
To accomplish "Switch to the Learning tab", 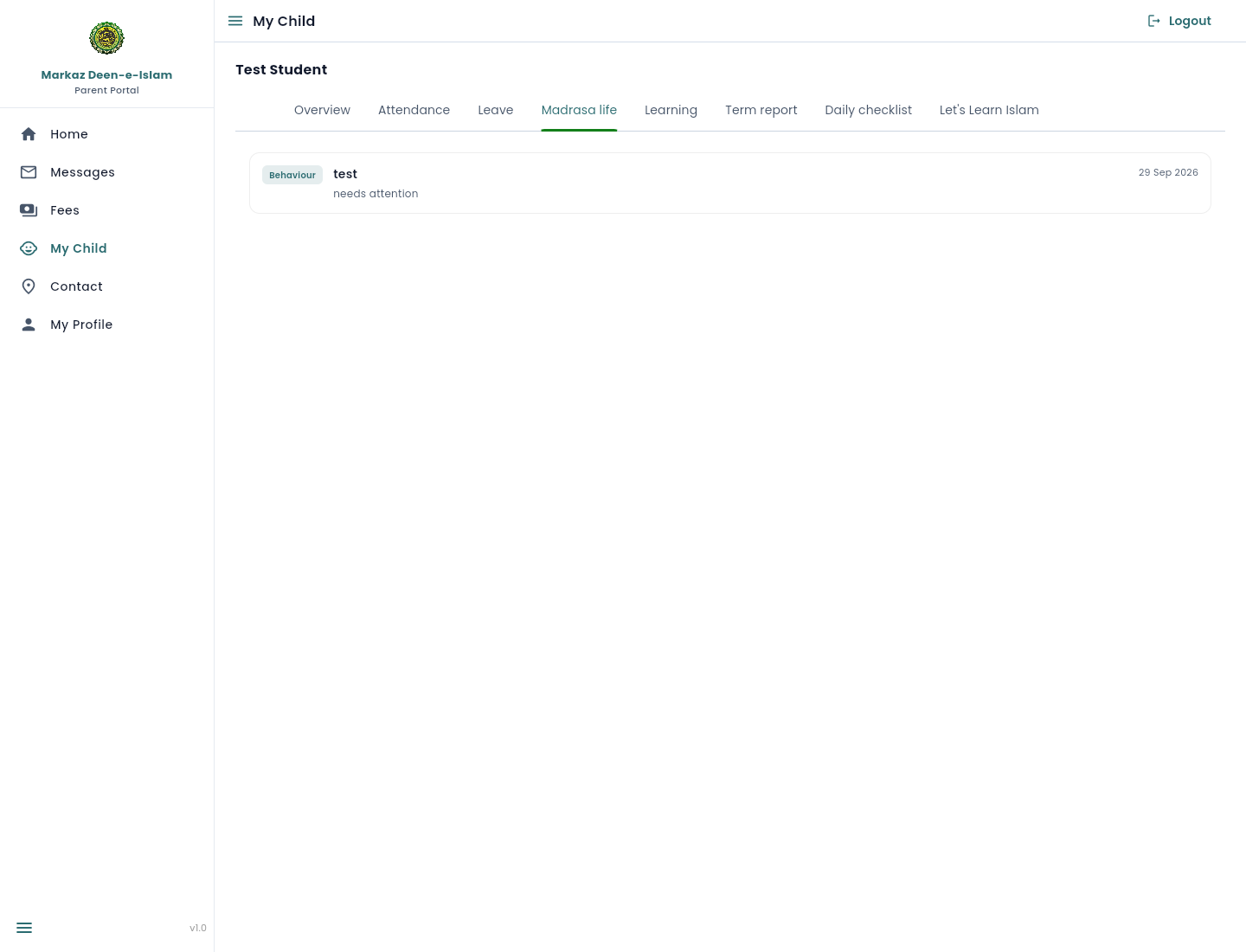I will click(x=671, y=110).
